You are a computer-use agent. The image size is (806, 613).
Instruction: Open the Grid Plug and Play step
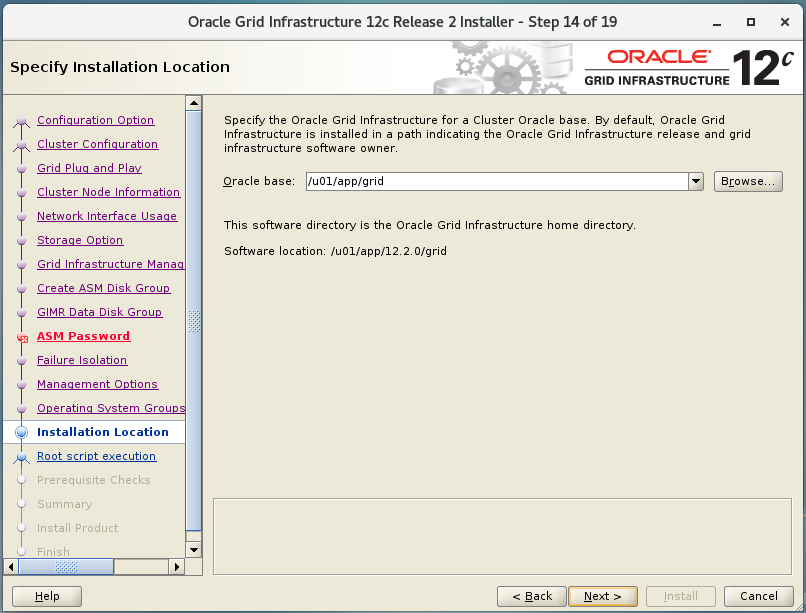(89, 168)
